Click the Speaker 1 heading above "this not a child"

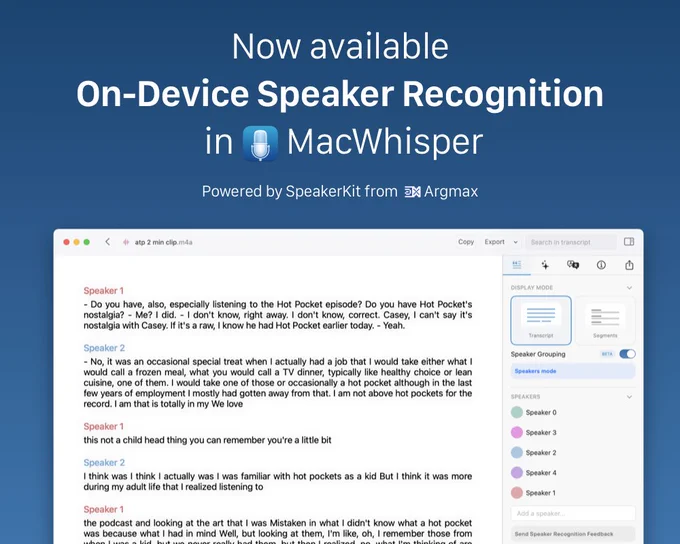pyautogui.click(x=104, y=426)
